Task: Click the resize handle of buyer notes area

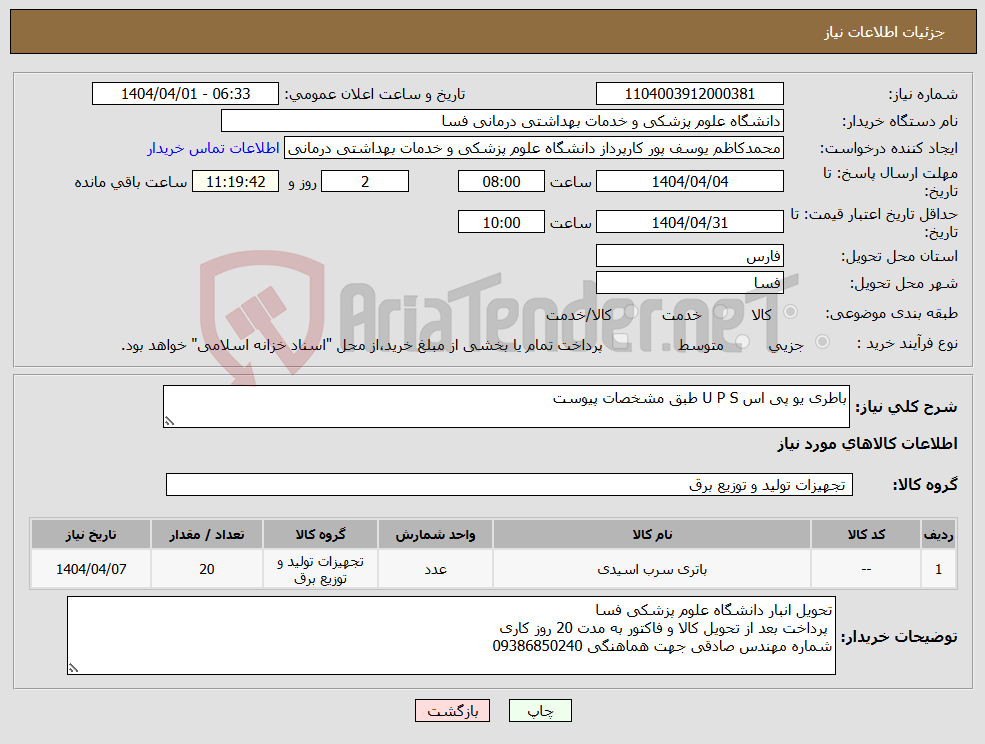Action: coord(73,669)
